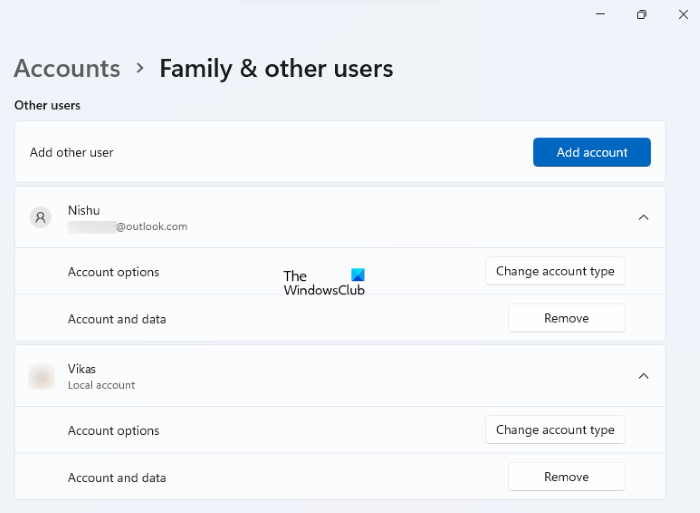Image resolution: width=700 pixels, height=513 pixels.
Task: Minimize the Settings window
Action: tap(602, 14)
